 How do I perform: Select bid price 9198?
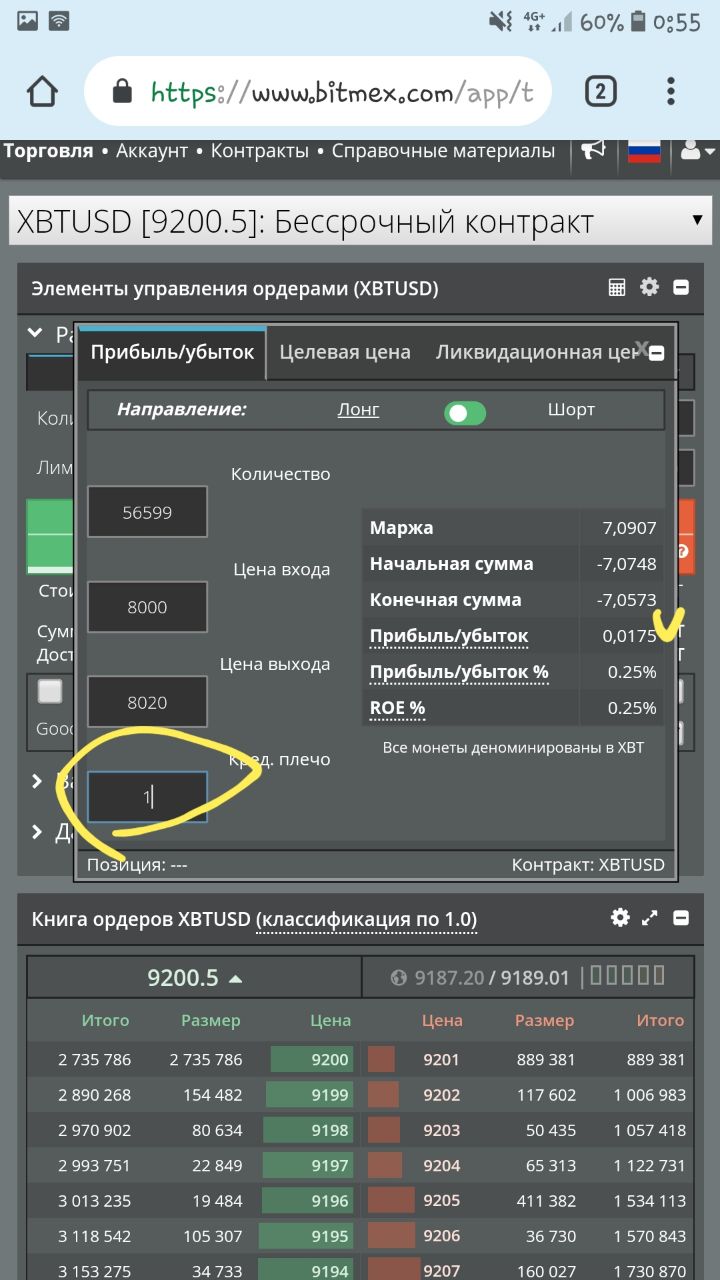[331, 1130]
